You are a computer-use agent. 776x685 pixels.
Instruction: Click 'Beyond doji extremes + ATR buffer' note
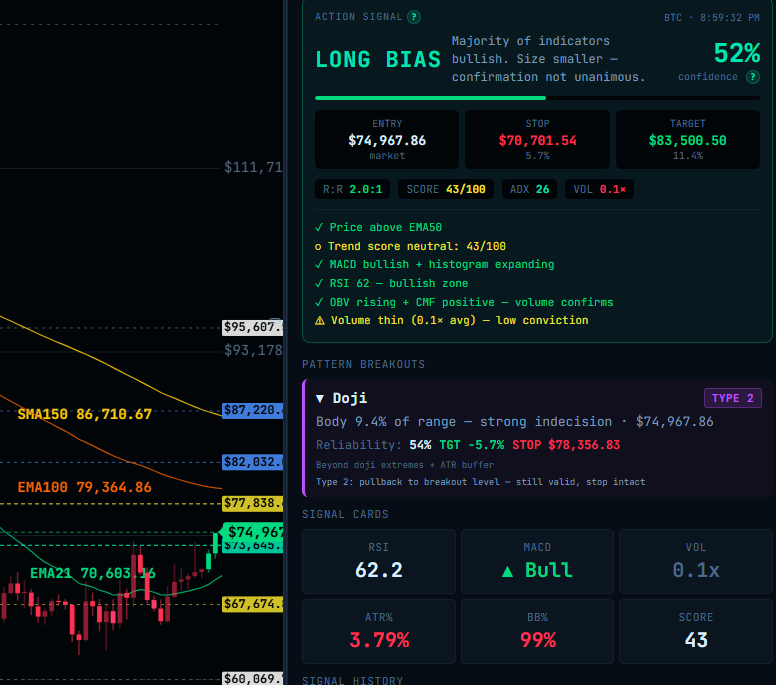(x=405, y=465)
